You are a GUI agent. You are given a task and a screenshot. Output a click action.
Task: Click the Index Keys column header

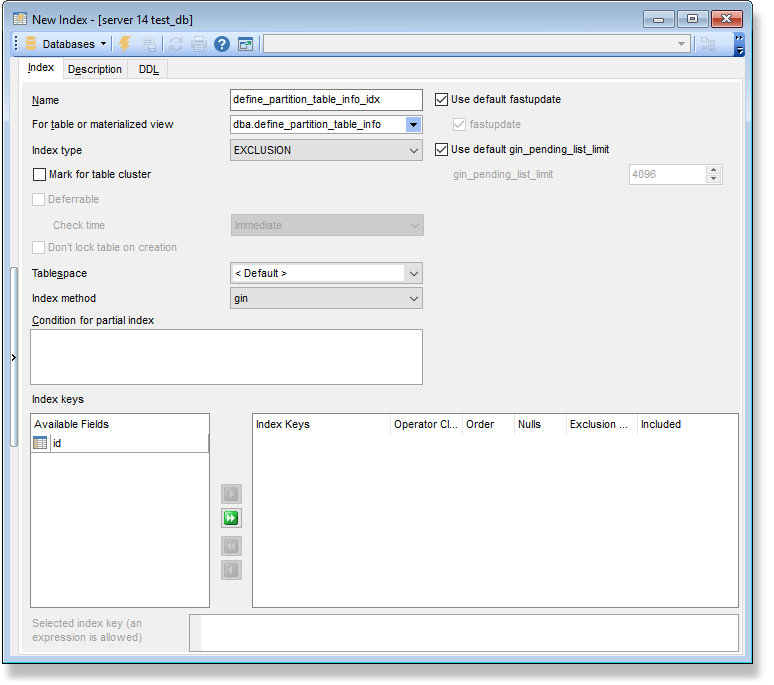[x=320, y=424]
